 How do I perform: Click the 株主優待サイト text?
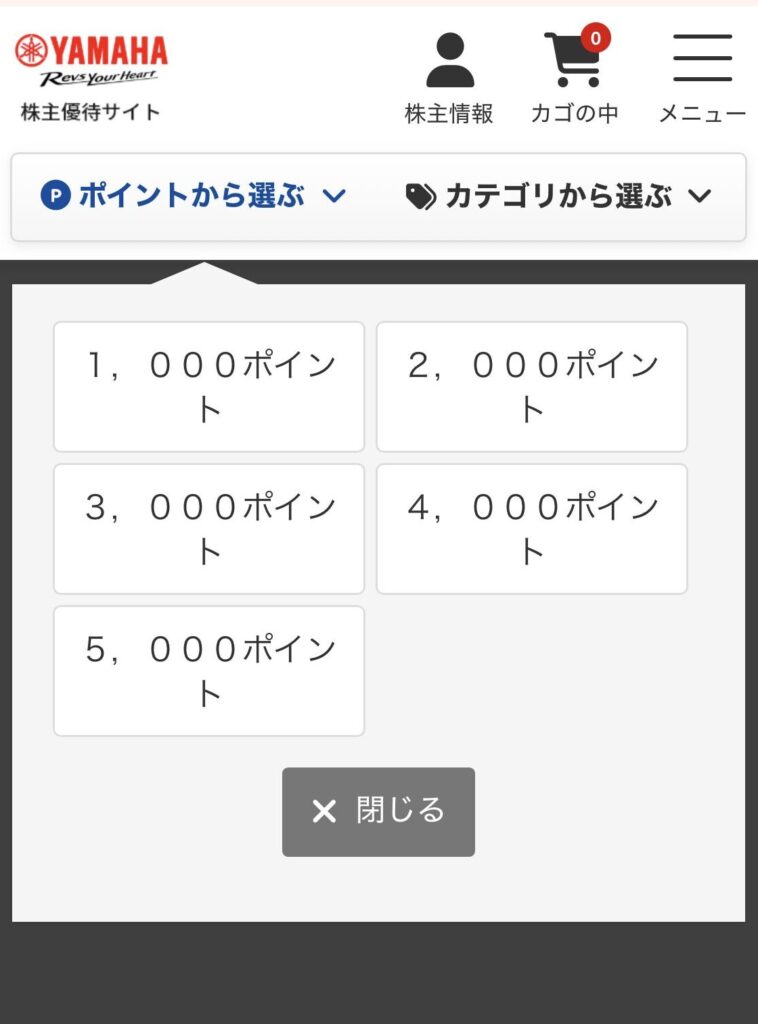point(90,112)
